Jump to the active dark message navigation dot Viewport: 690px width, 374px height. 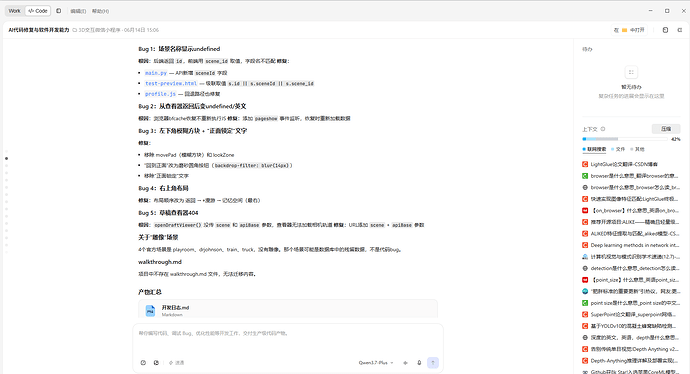click(6, 158)
